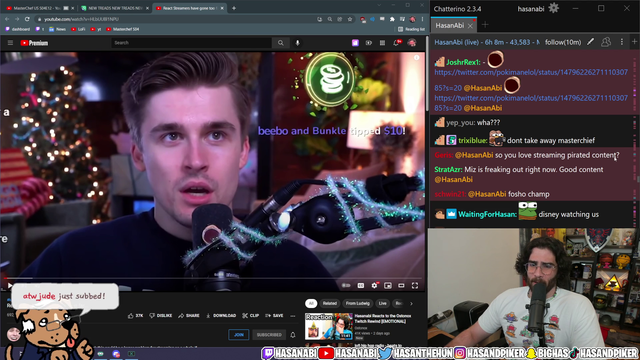Open the YouTube apps grid
Screen dimensions: 640x360
(x=382, y=42)
